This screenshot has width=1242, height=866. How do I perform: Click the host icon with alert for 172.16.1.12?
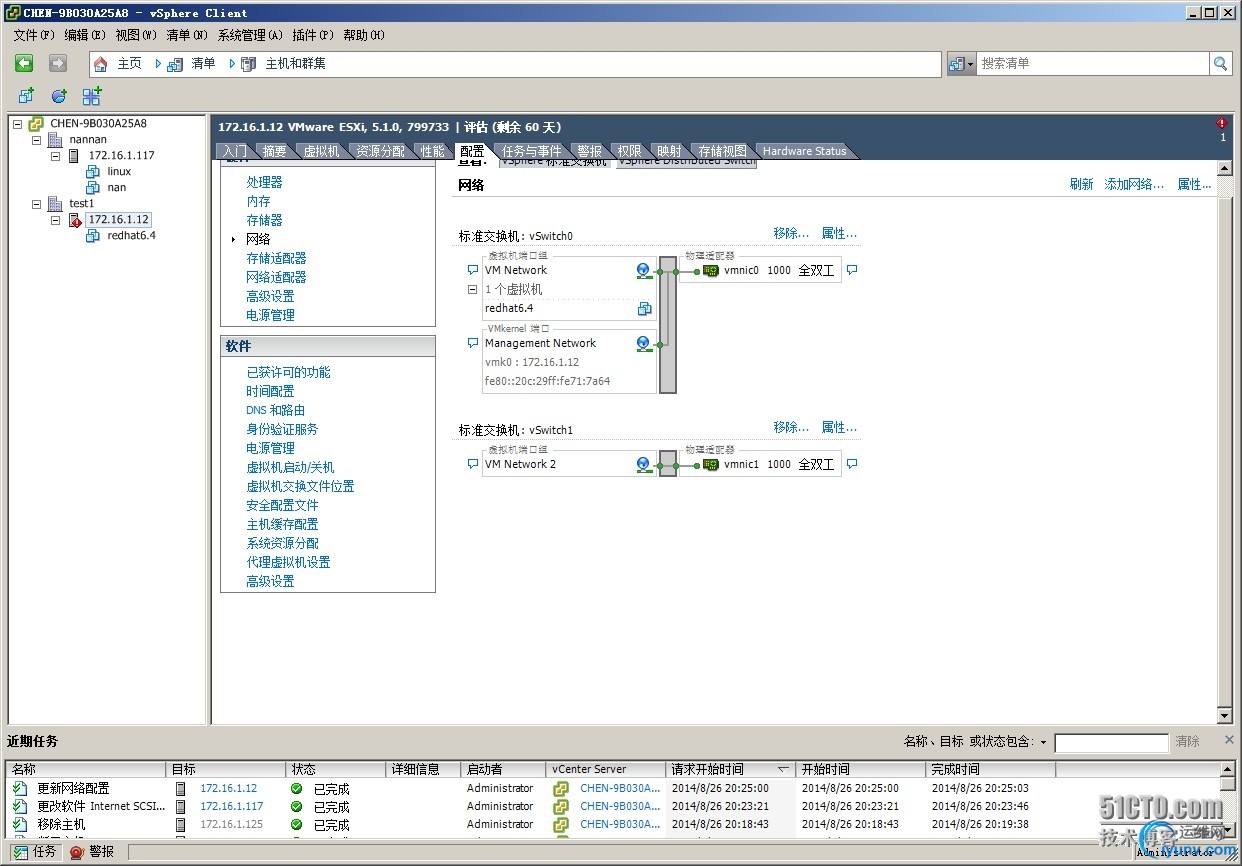(x=75, y=220)
